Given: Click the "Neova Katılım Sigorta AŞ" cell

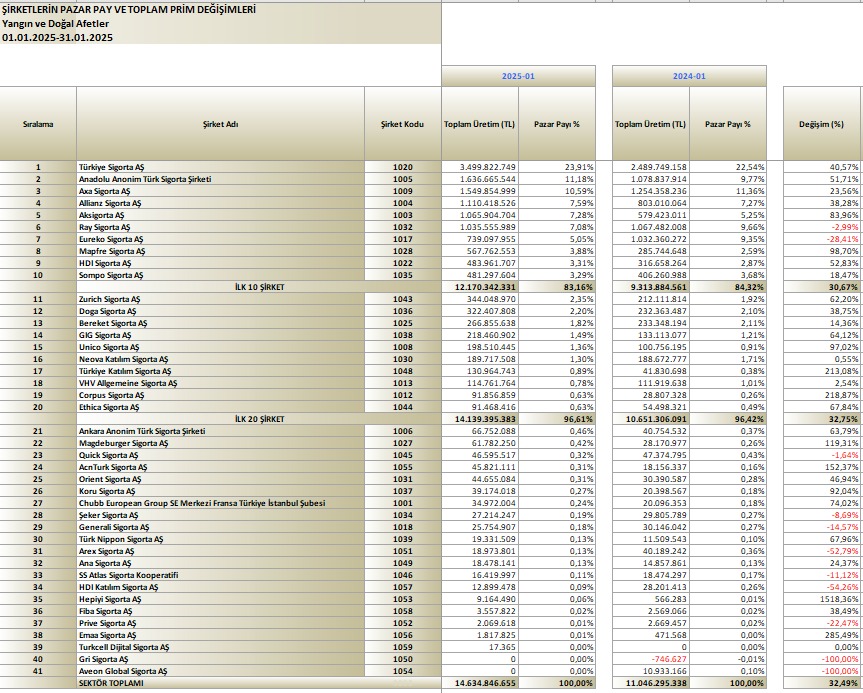Looking at the screenshot, I should click(220, 359).
